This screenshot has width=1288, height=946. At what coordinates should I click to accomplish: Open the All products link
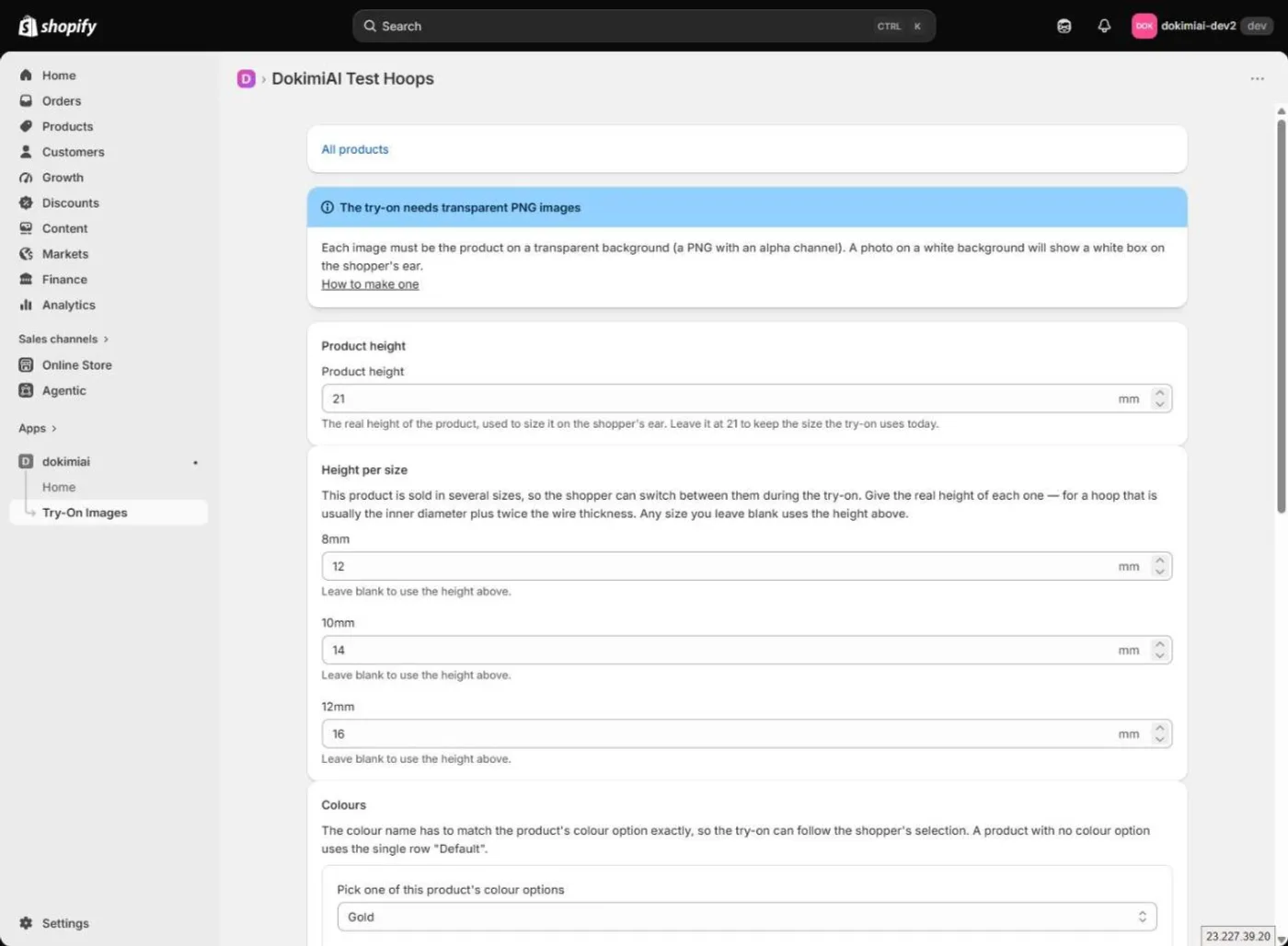[x=355, y=149]
